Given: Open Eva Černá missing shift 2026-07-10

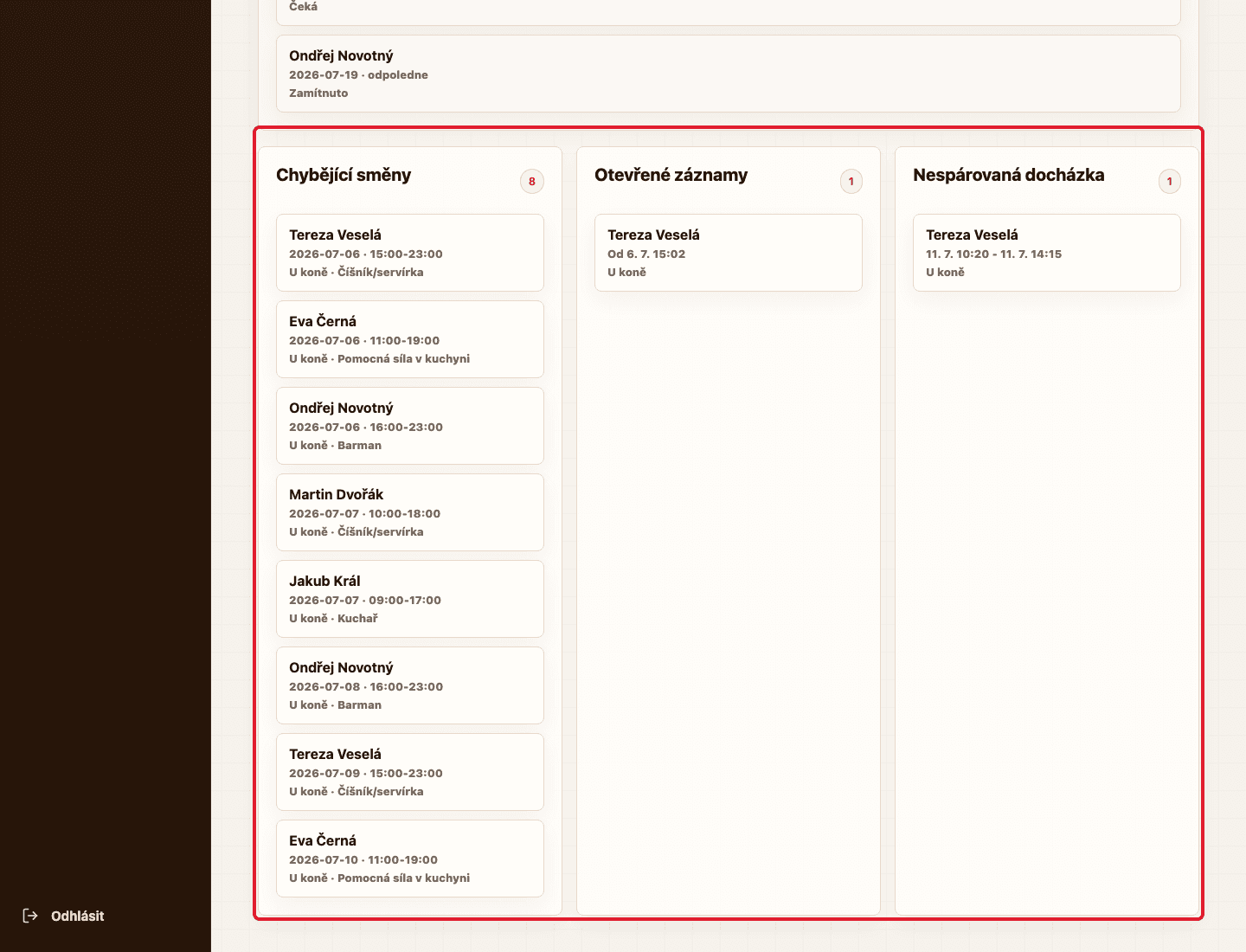Looking at the screenshot, I should pos(410,859).
